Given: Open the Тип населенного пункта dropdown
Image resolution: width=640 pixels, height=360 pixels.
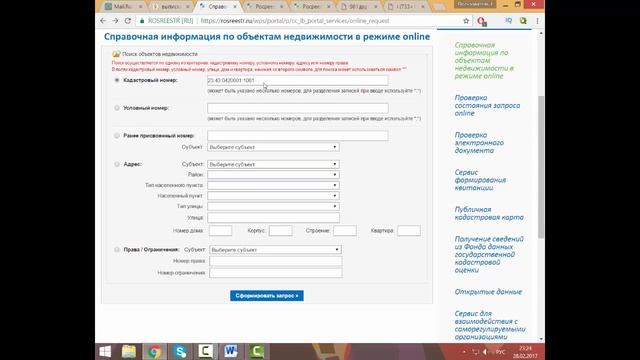Looking at the screenshot, I should [273, 185].
